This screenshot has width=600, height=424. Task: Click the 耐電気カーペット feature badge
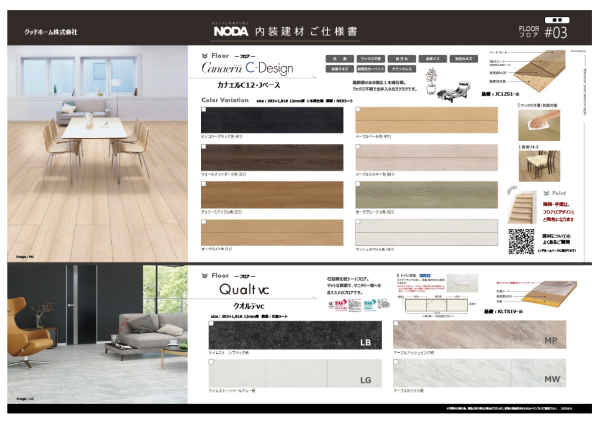371,69
